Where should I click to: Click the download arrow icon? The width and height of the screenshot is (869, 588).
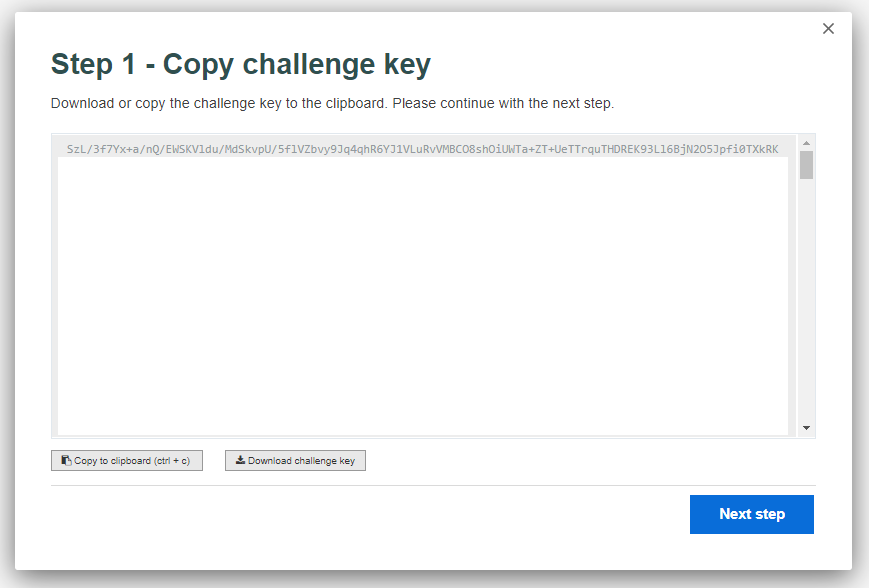tap(240, 460)
